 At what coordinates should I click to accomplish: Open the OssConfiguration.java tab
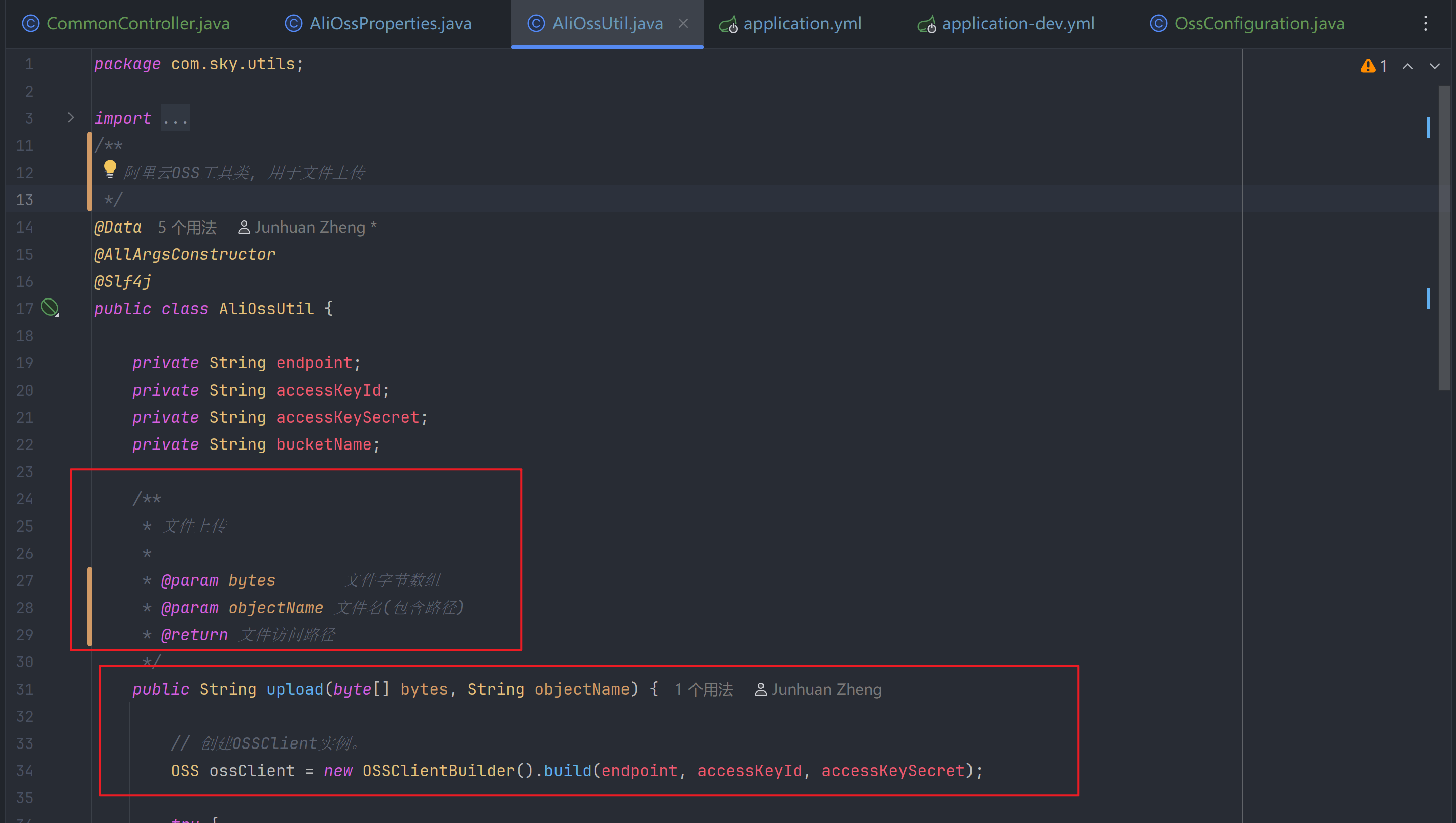tap(1259, 23)
